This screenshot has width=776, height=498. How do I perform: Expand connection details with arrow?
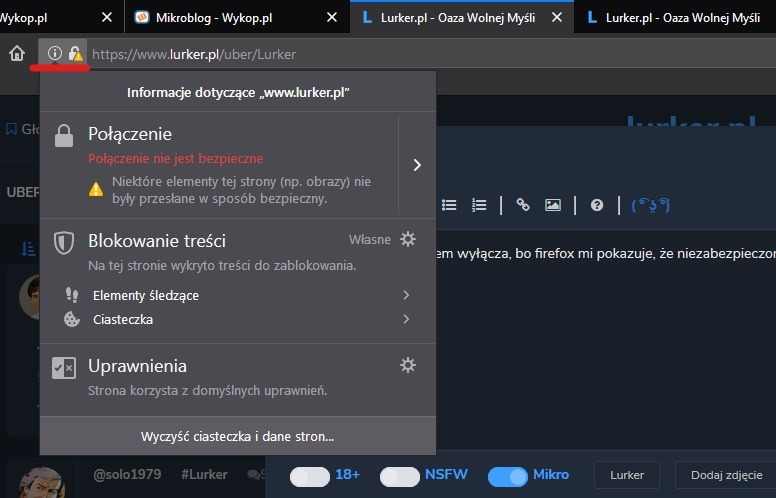pos(417,165)
